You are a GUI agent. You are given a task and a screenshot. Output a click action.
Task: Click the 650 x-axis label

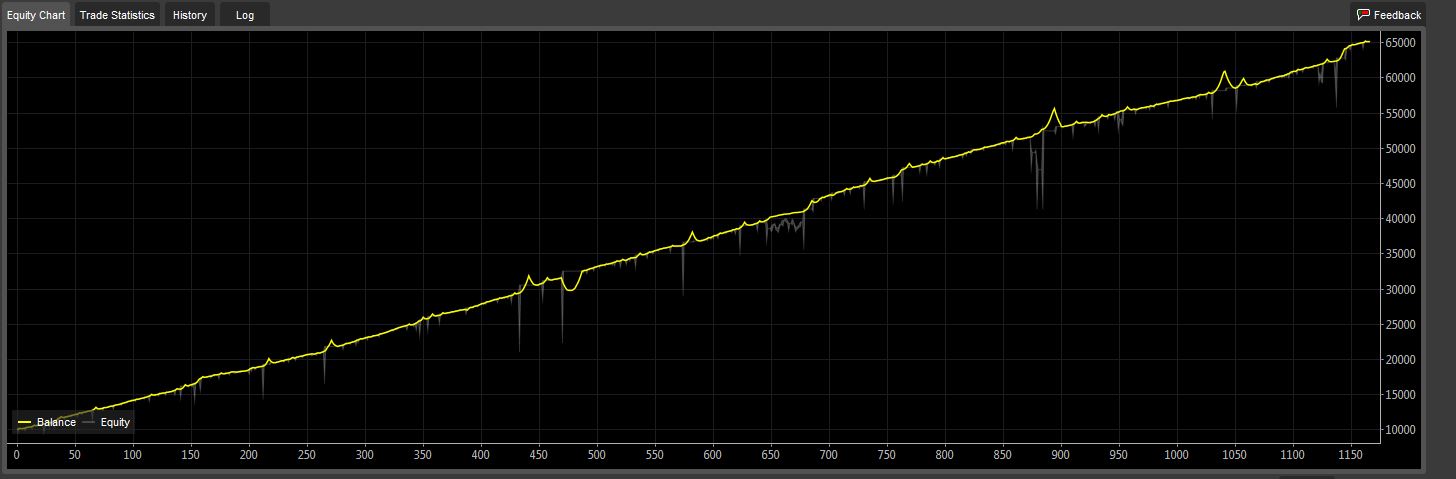pyautogui.click(x=771, y=455)
